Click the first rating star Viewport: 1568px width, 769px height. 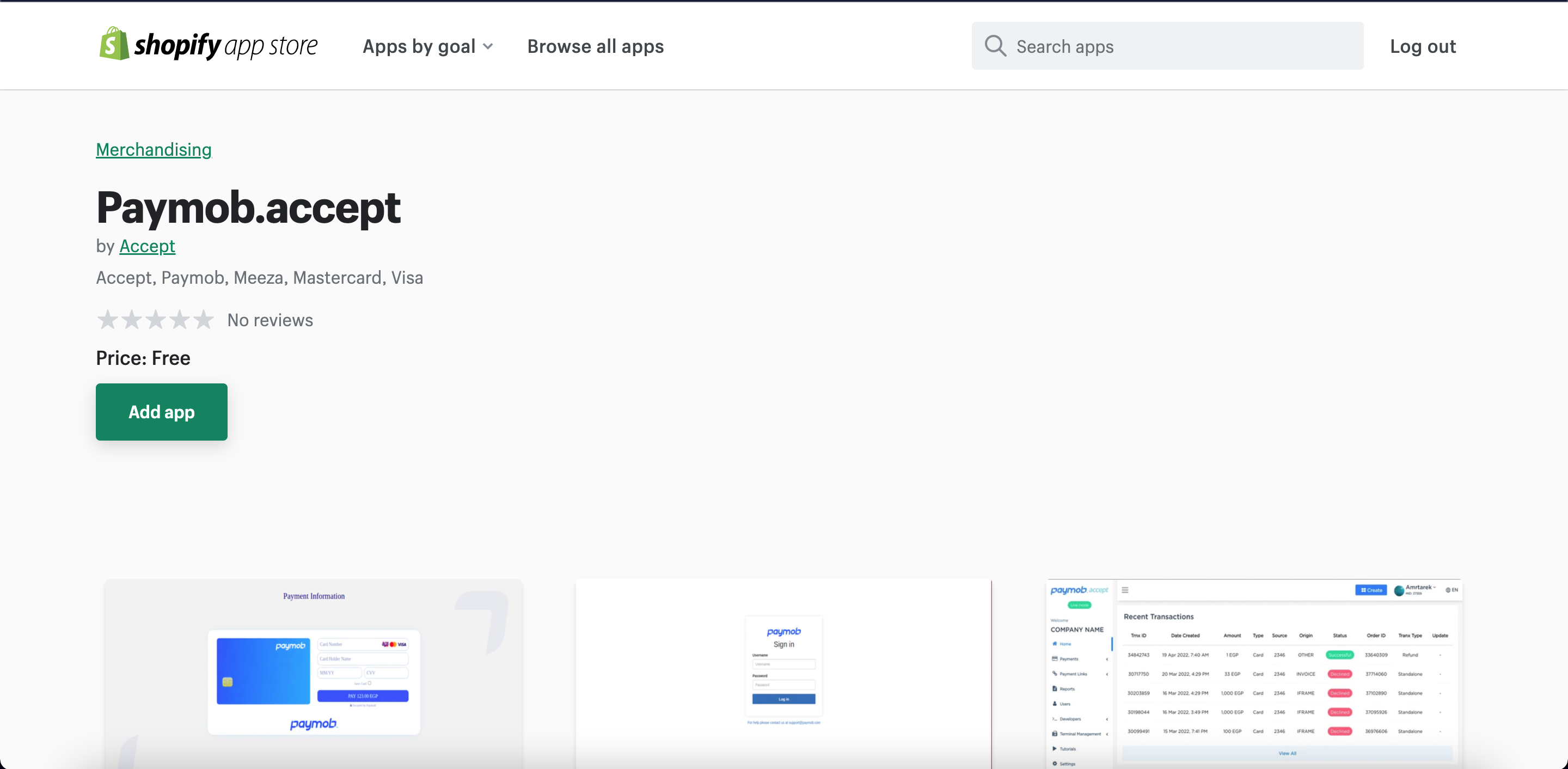(108, 320)
